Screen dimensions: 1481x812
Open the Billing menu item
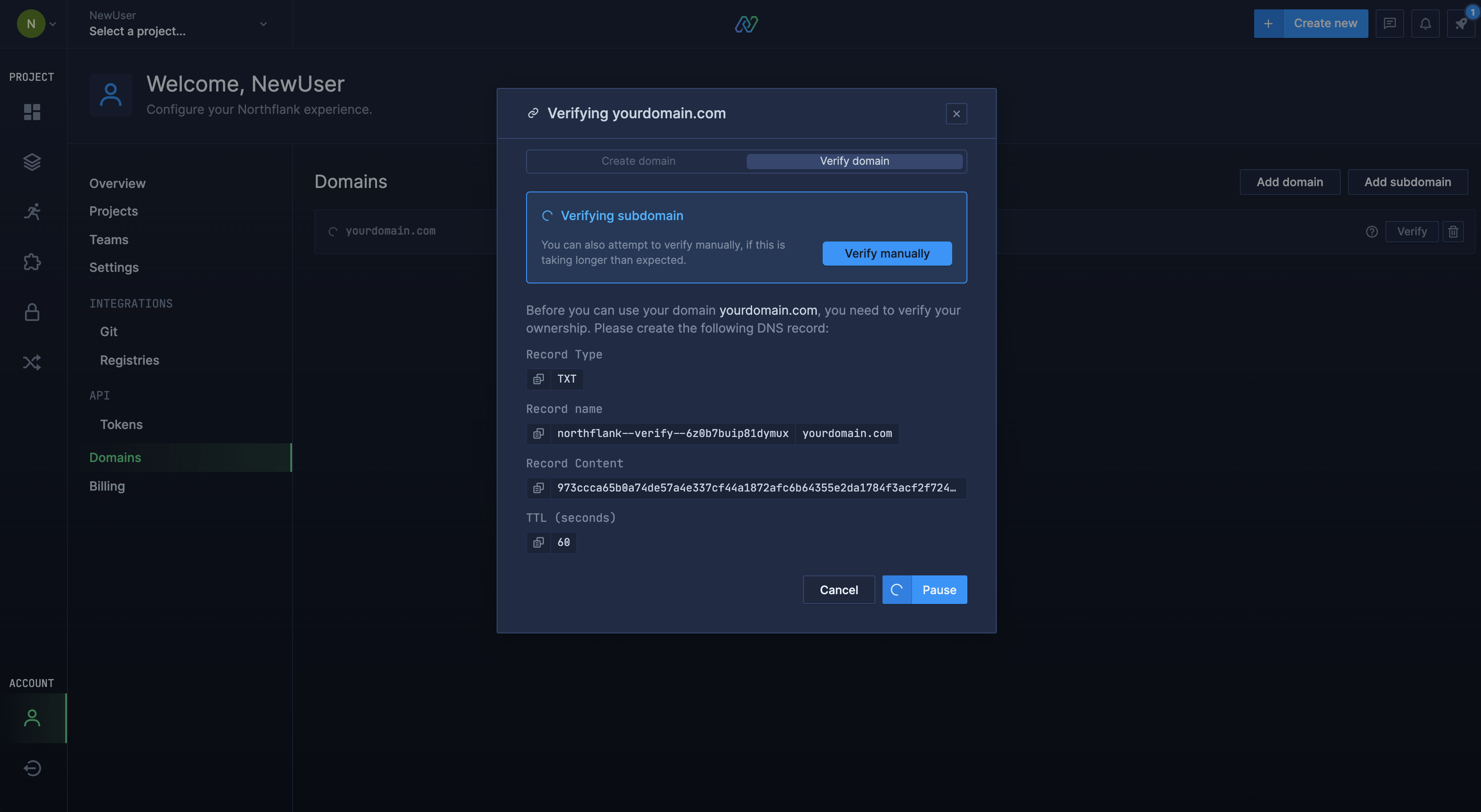click(x=107, y=486)
